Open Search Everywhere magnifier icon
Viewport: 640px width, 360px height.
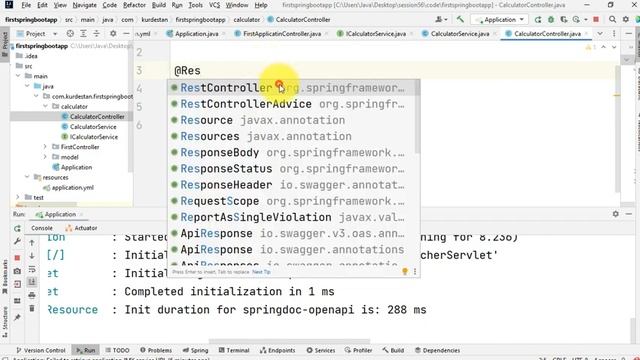(612, 19)
